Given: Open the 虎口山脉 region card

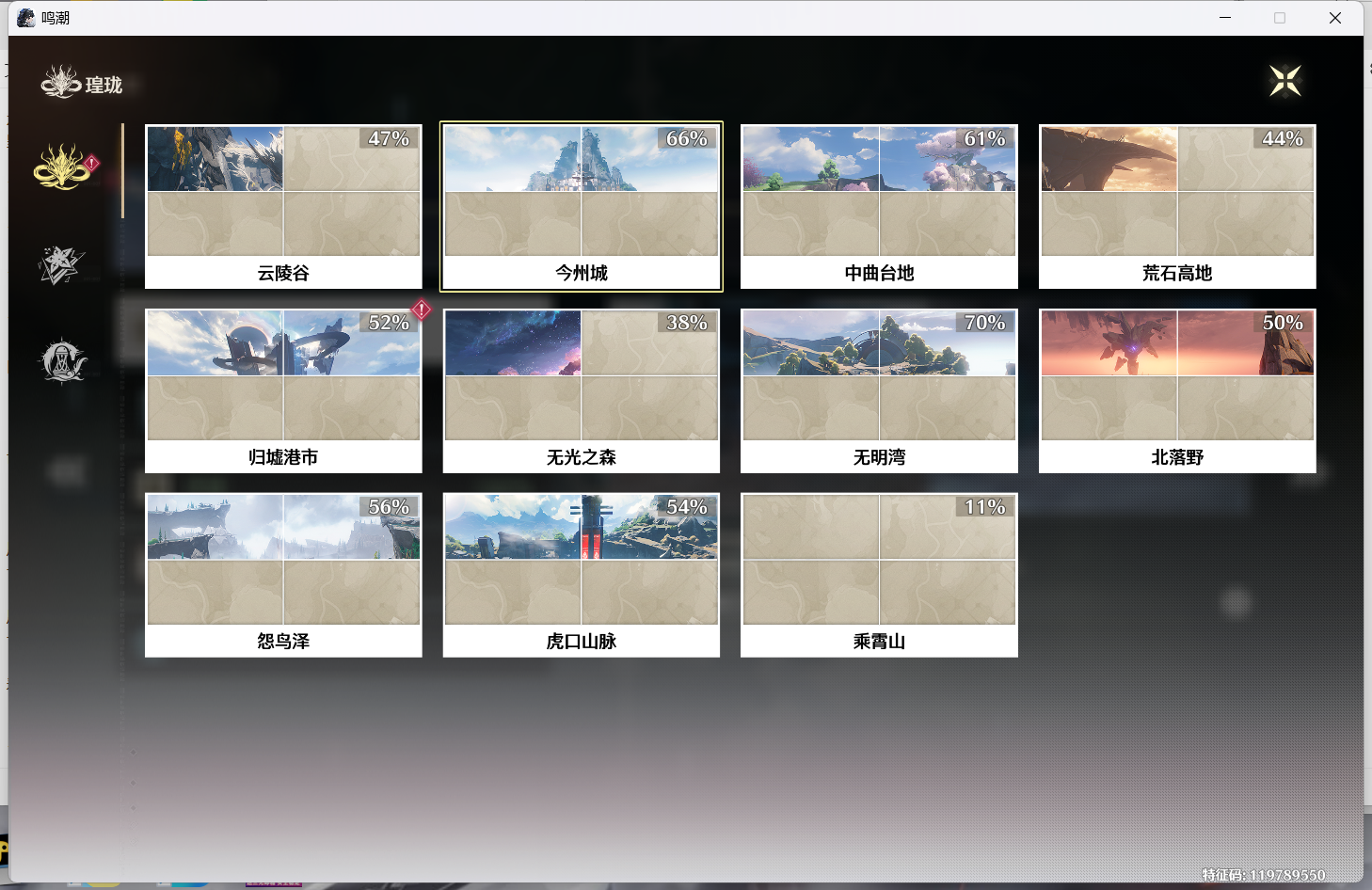Looking at the screenshot, I should coord(582,575).
